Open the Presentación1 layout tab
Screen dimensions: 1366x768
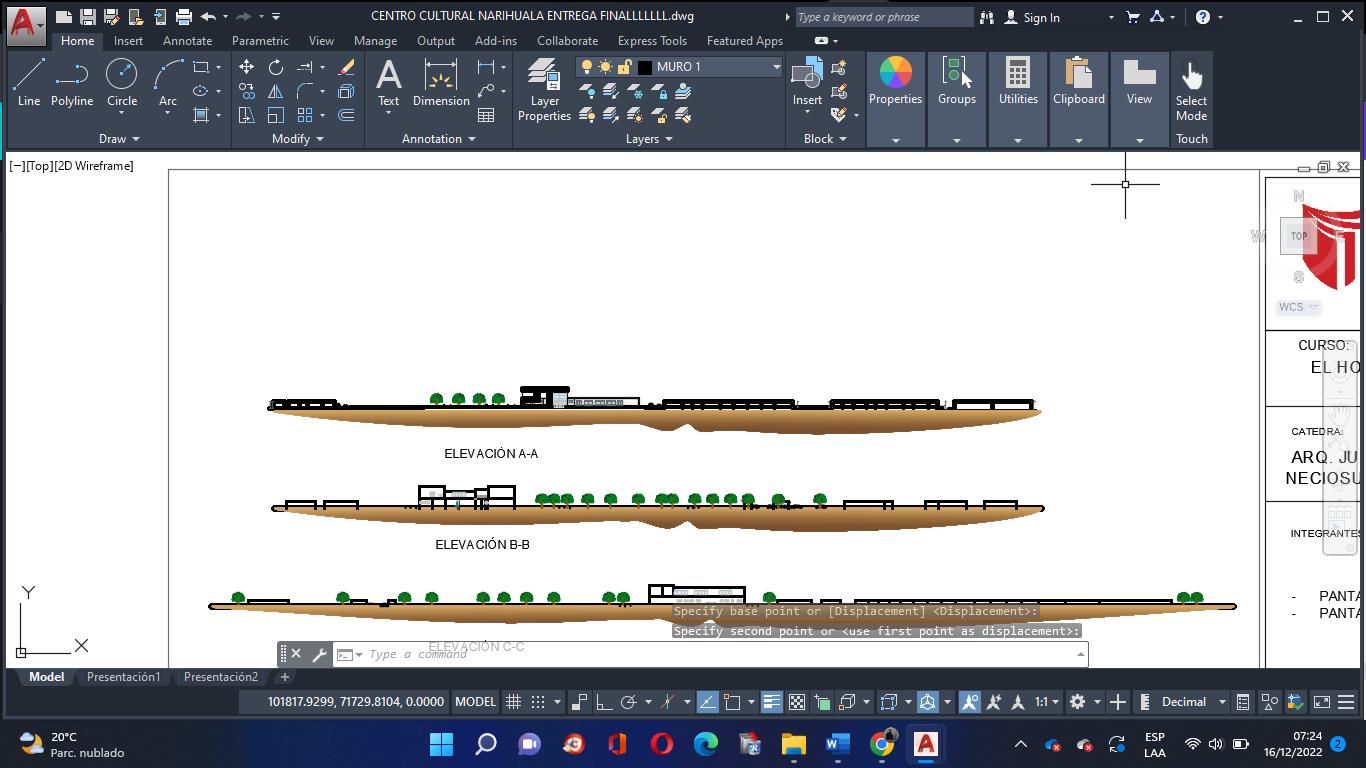pos(123,677)
